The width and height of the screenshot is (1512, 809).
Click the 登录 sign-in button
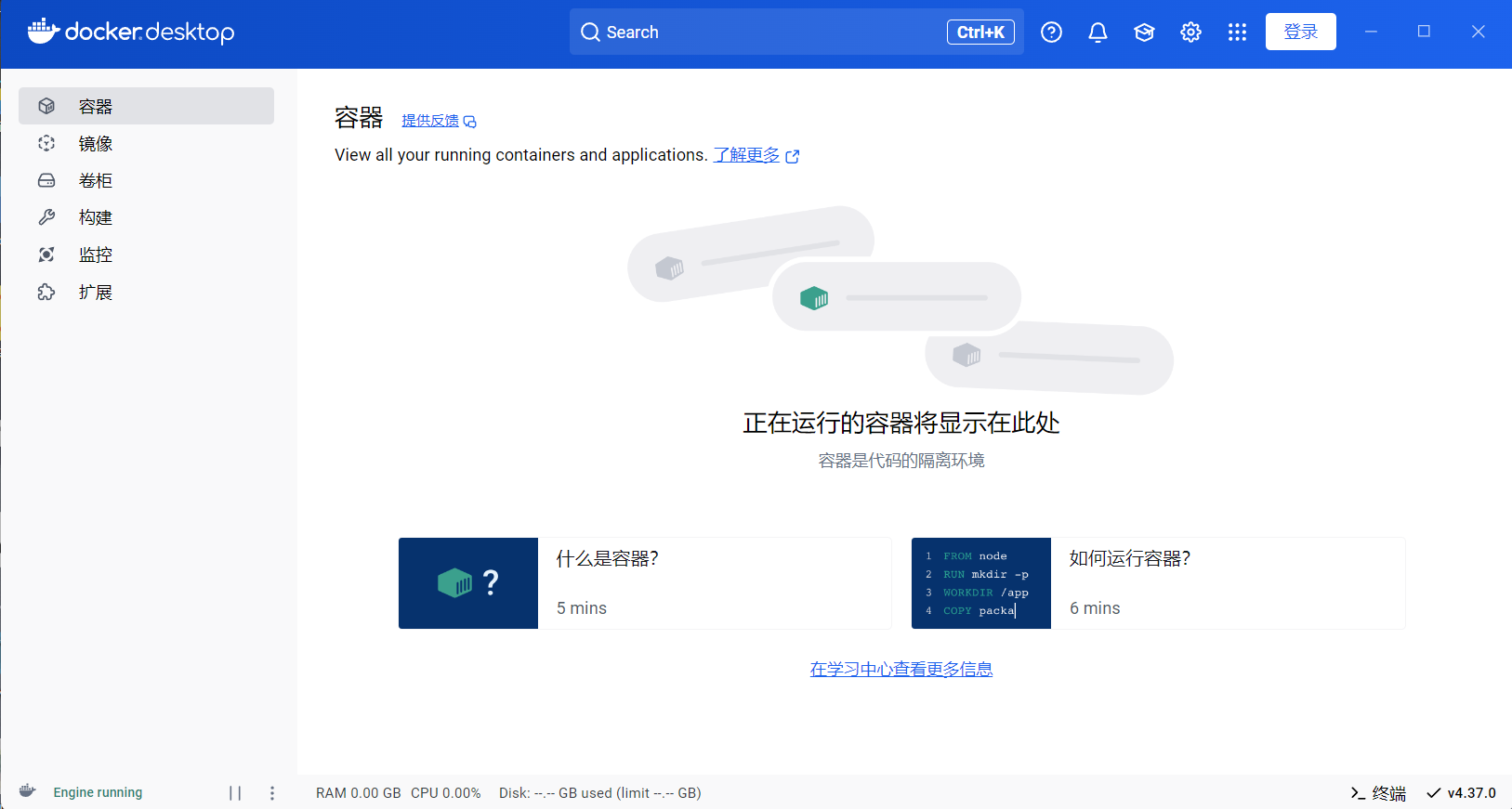tap(1300, 32)
